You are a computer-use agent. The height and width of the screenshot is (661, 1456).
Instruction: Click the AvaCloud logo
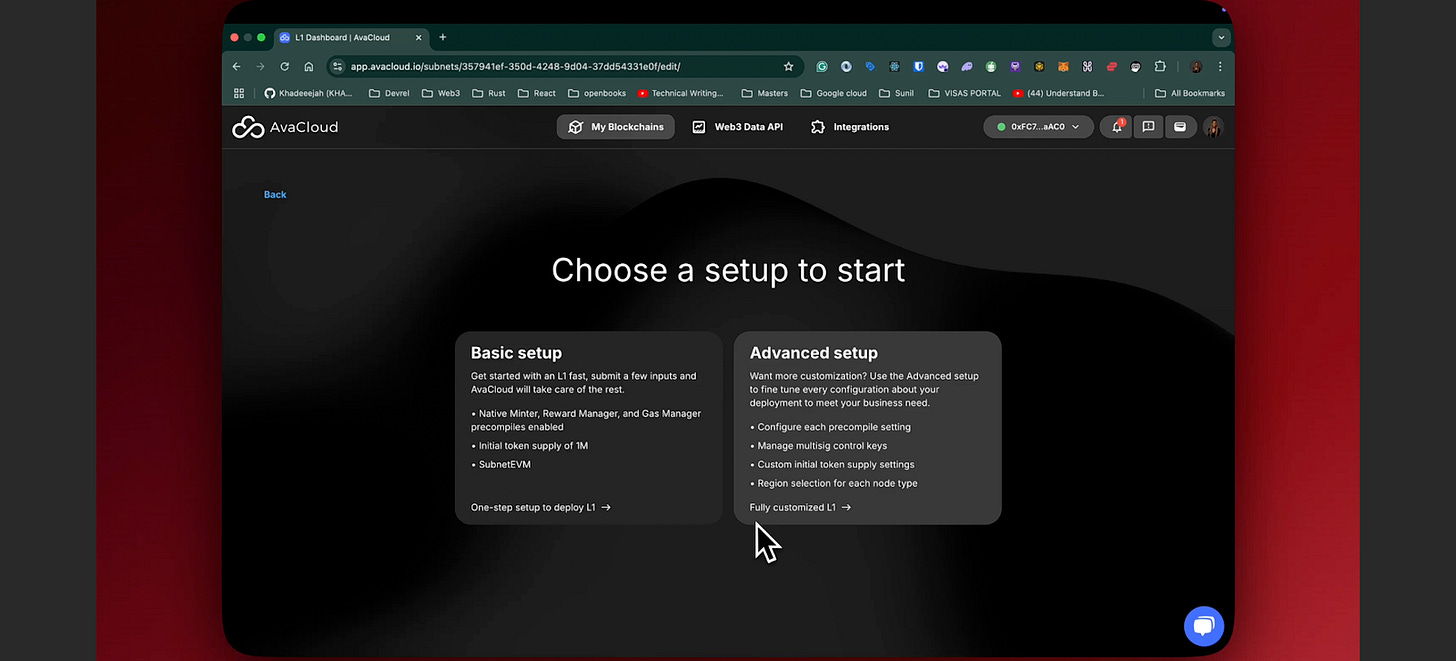point(285,127)
